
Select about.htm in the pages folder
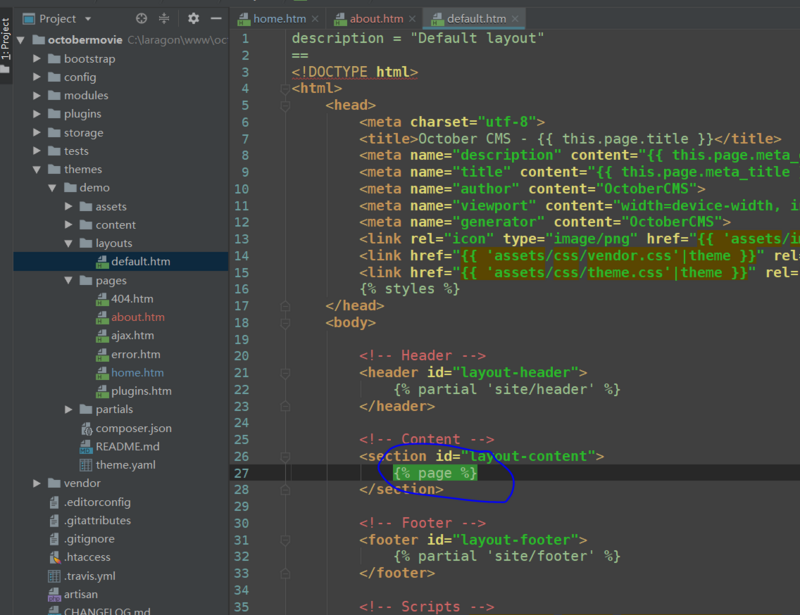point(138,317)
